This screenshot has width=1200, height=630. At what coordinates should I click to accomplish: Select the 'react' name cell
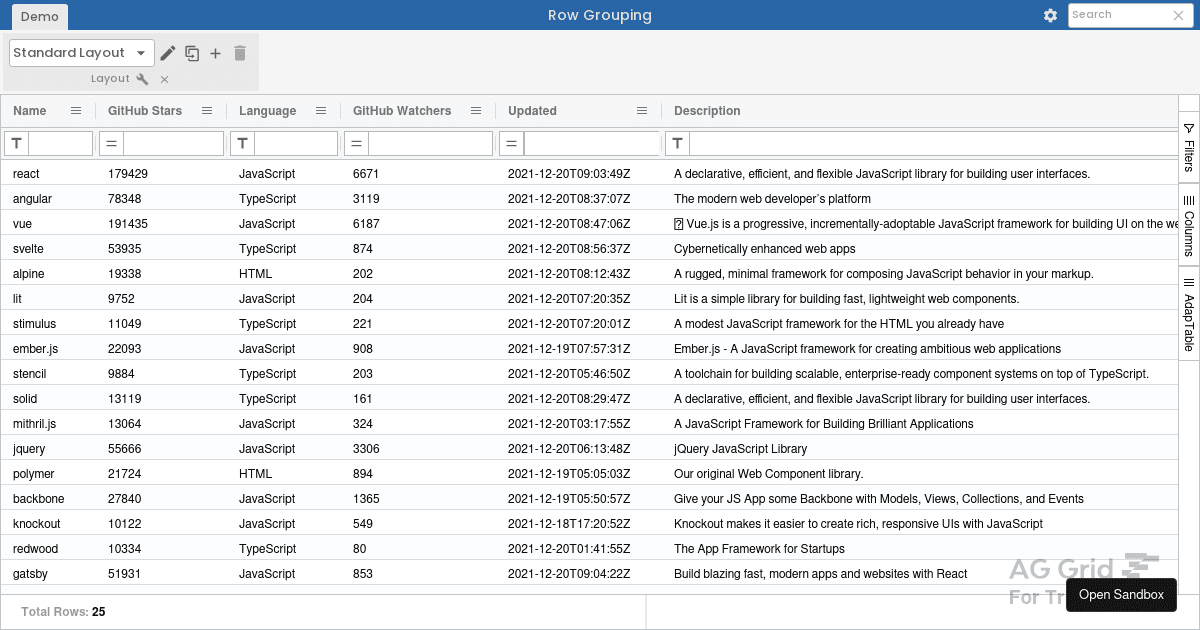[x=48, y=174]
